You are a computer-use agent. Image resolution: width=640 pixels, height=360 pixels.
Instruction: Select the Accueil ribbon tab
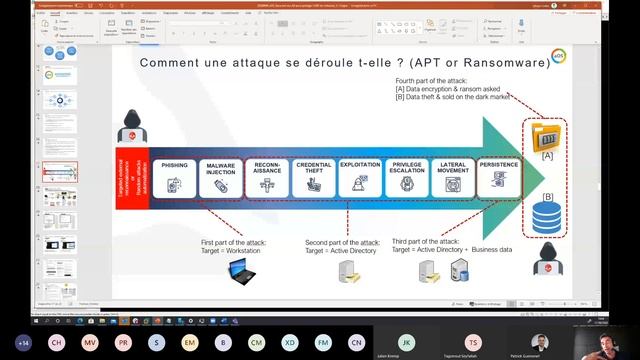coord(55,13)
